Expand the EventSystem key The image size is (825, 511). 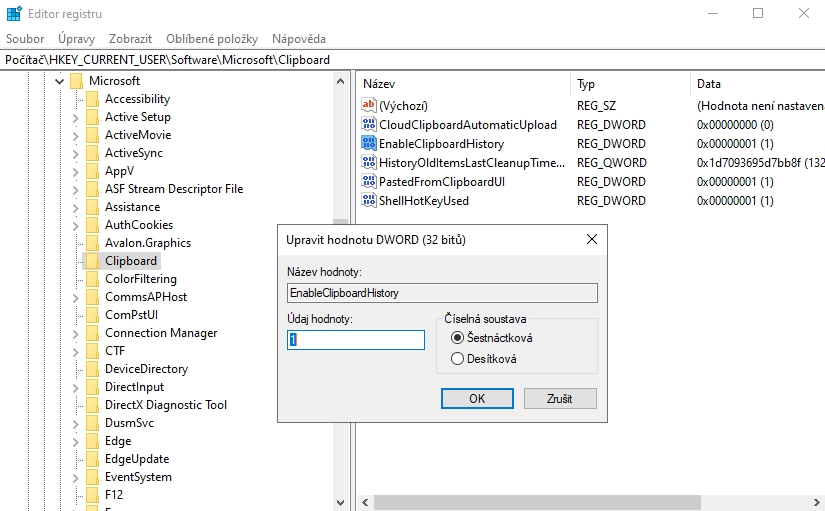(75, 477)
